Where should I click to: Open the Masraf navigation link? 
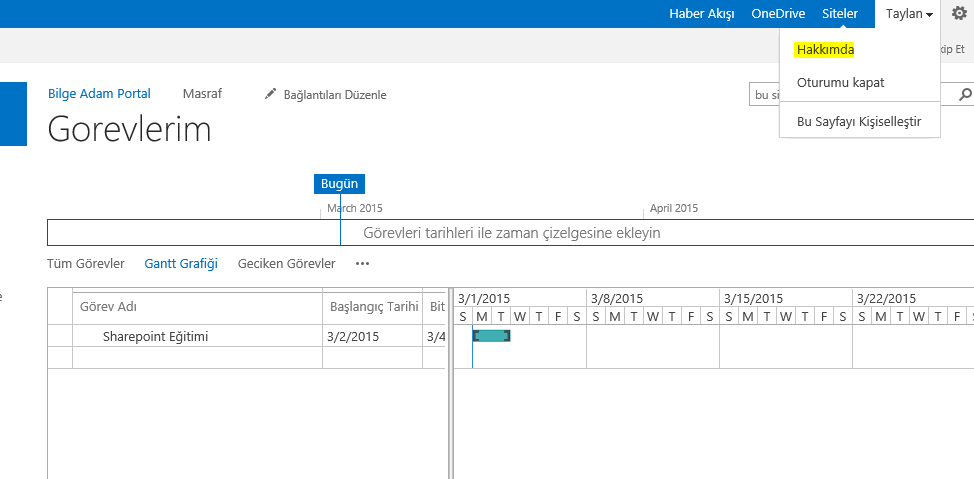[x=202, y=94]
